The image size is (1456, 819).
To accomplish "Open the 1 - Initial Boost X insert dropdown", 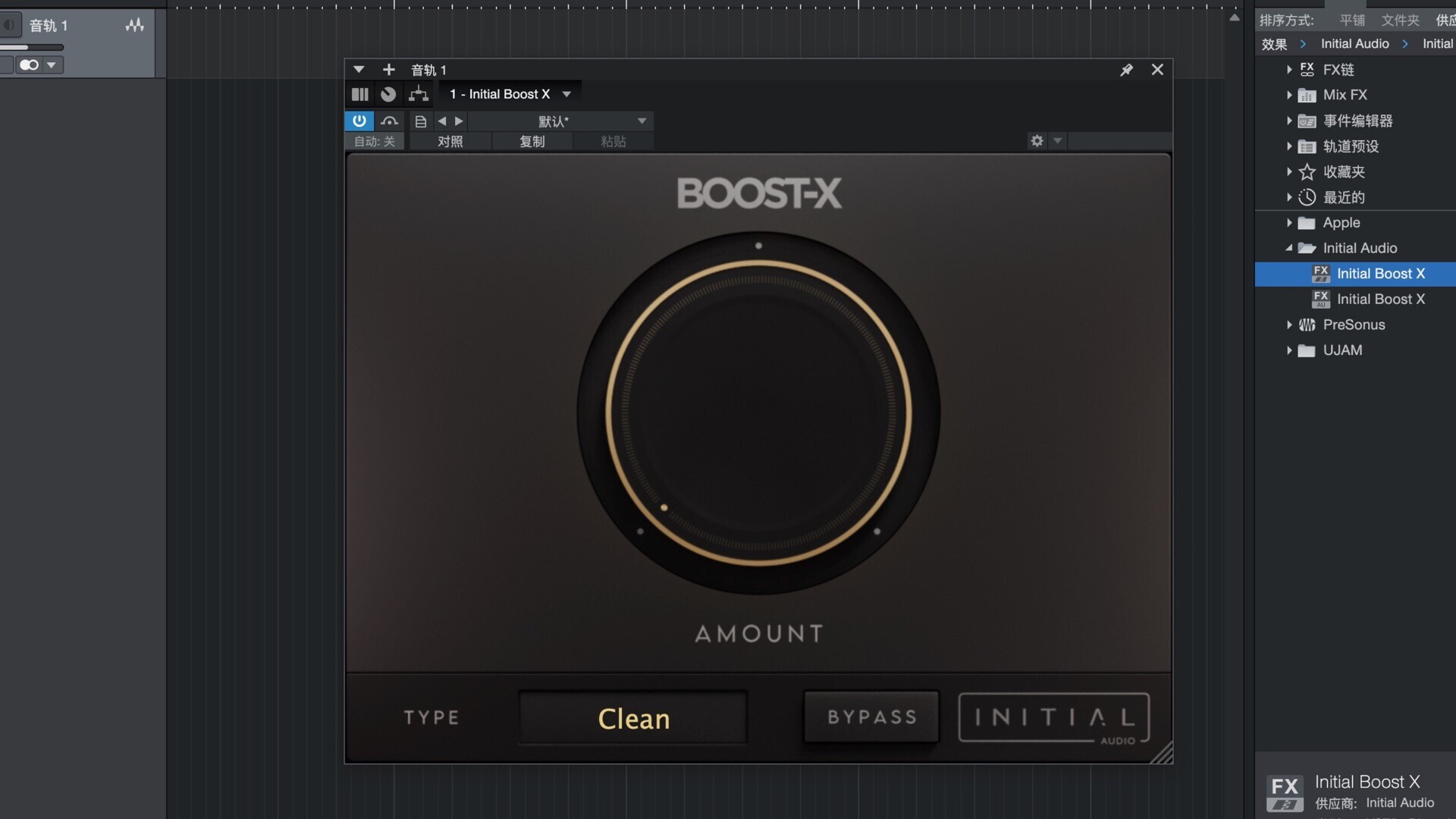I will tap(510, 94).
